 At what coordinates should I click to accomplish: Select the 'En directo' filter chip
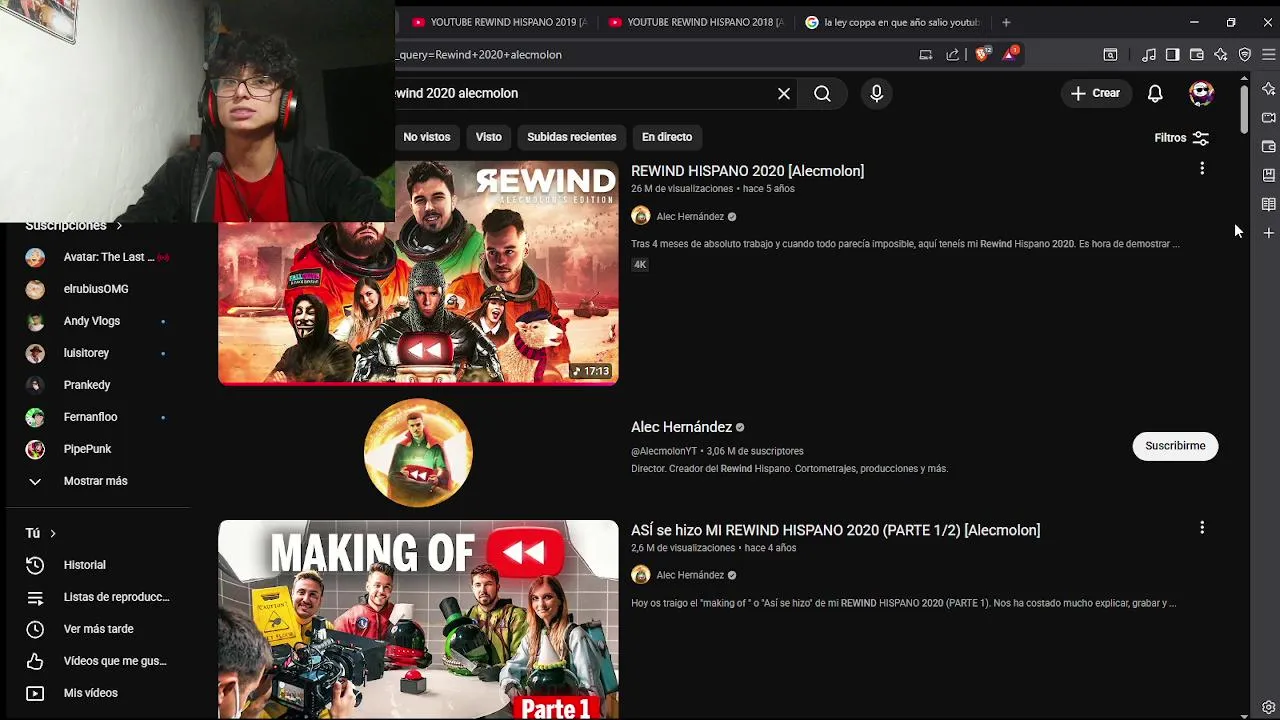pyautogui.click(x=666, y=137)
